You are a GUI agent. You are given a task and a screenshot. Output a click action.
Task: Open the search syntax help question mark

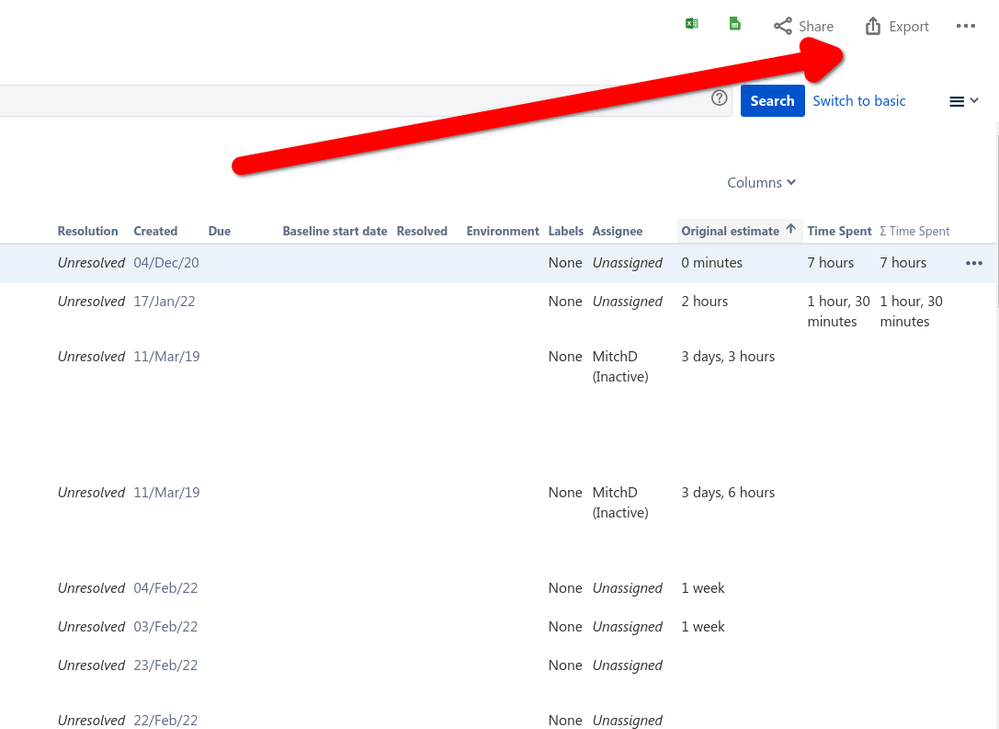tap(719, 97)
